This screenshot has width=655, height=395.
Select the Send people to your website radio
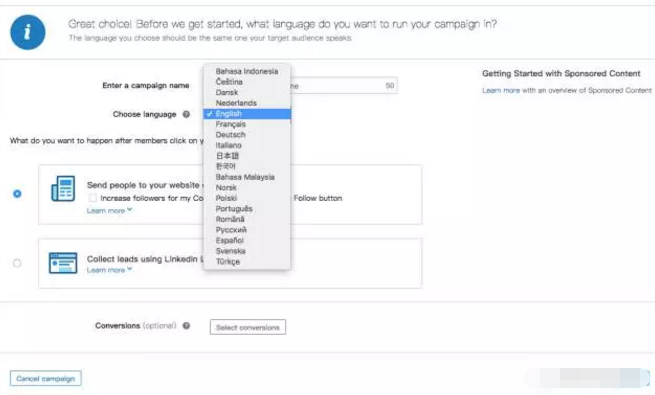17,194
